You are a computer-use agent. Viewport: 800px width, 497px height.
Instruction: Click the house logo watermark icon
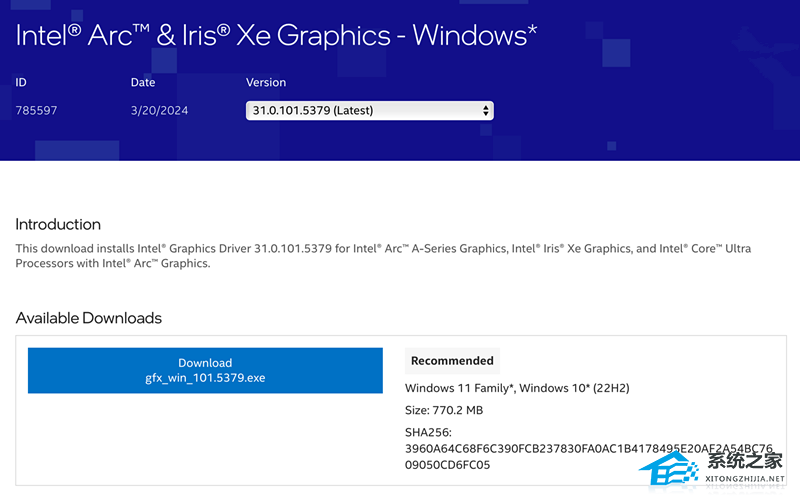coord(674,466)
